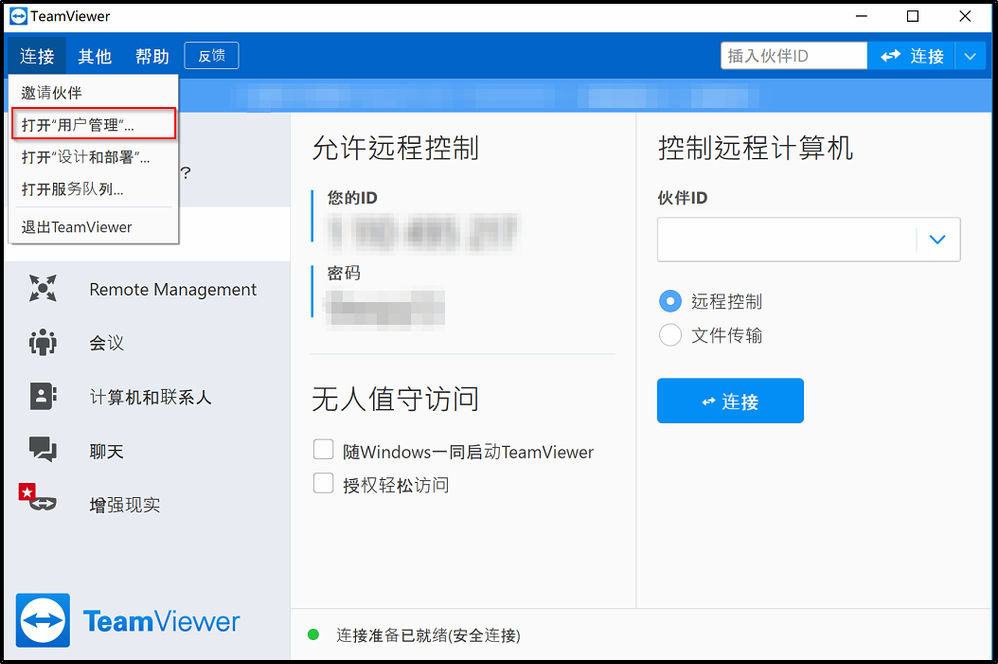Click the 您的ID label
This screenshot has width=998, height=664.
pos(353,197)
